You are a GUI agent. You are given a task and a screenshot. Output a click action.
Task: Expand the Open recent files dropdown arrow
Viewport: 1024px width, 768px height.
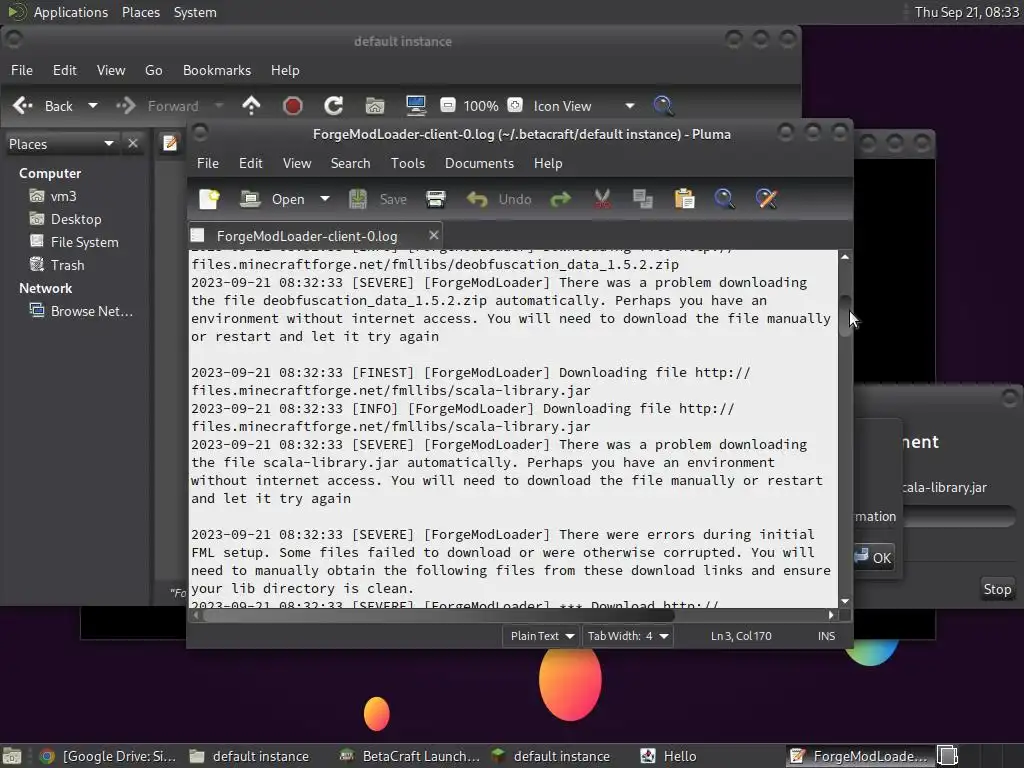click(325, 199)
